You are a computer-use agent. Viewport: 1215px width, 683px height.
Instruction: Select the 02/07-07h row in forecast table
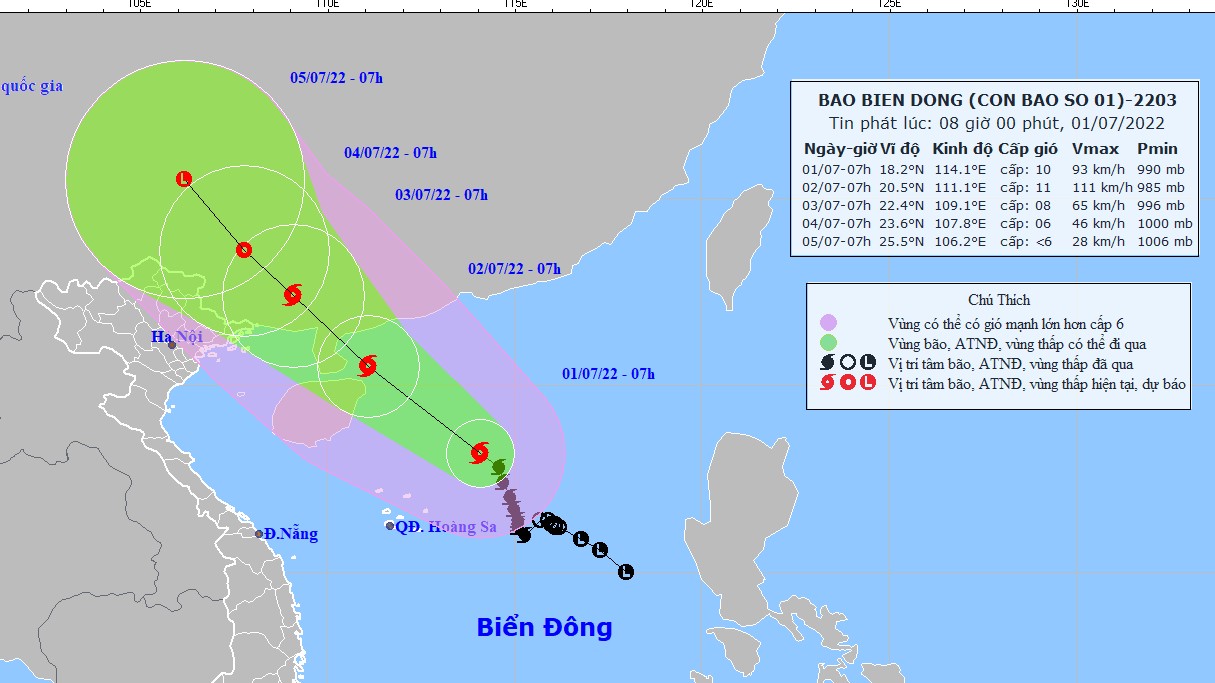click(997, 187)
